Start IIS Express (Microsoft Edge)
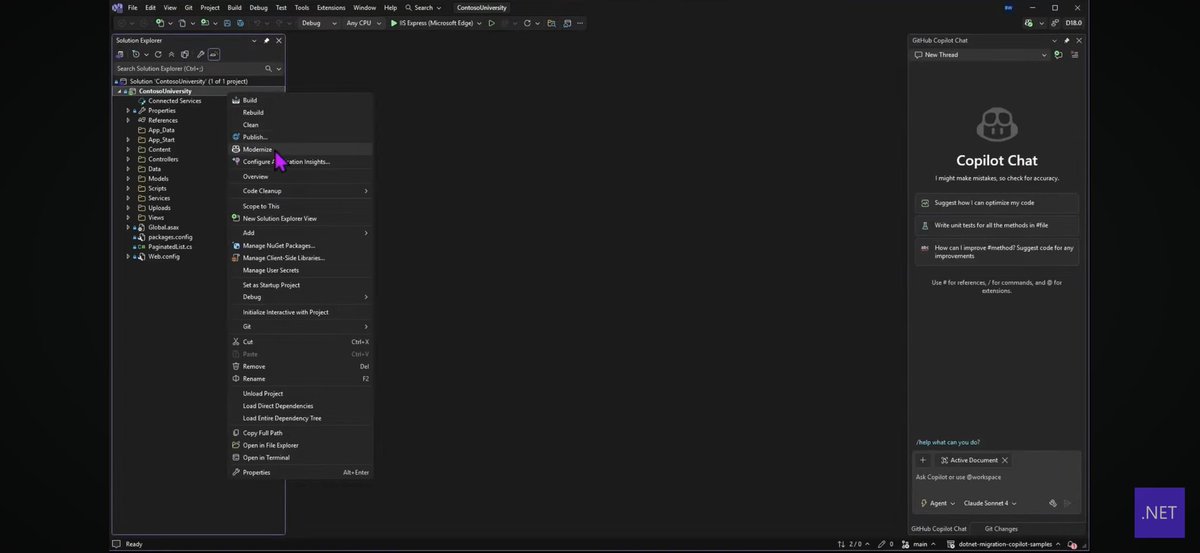Image resolution: width=1200 pixels, height=553 pixels. coord(433,22)
